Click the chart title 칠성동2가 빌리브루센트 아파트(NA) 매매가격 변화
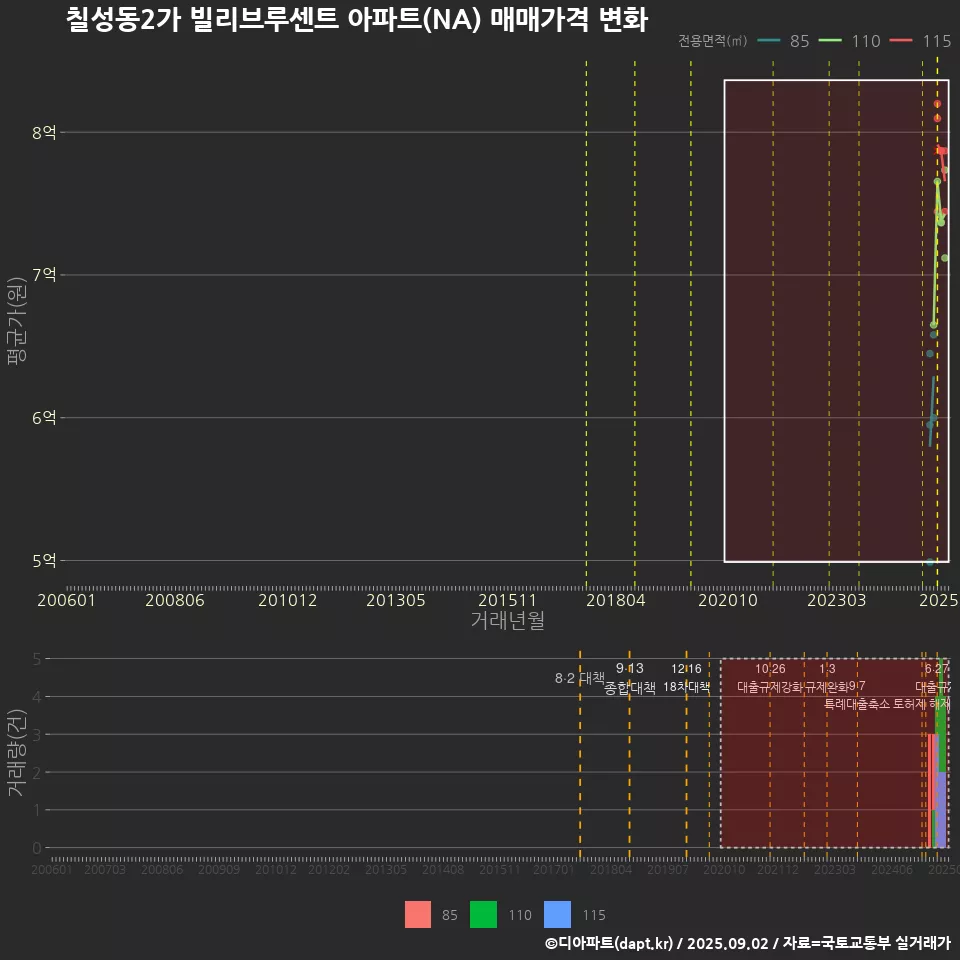Viewport: 960px width, 960px height. point(357,20)
